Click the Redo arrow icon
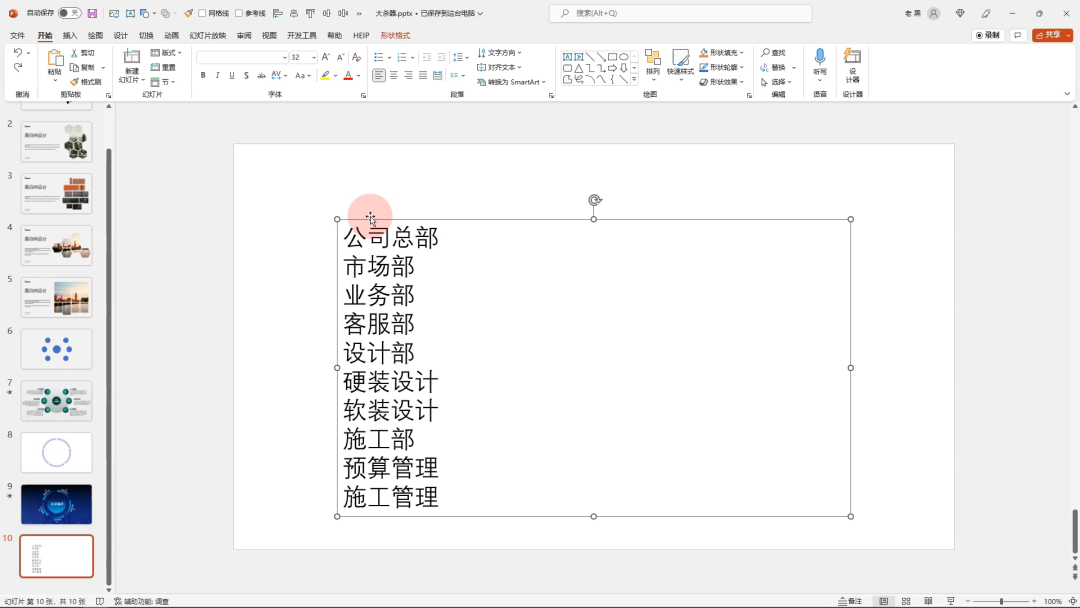 [18, 67]
